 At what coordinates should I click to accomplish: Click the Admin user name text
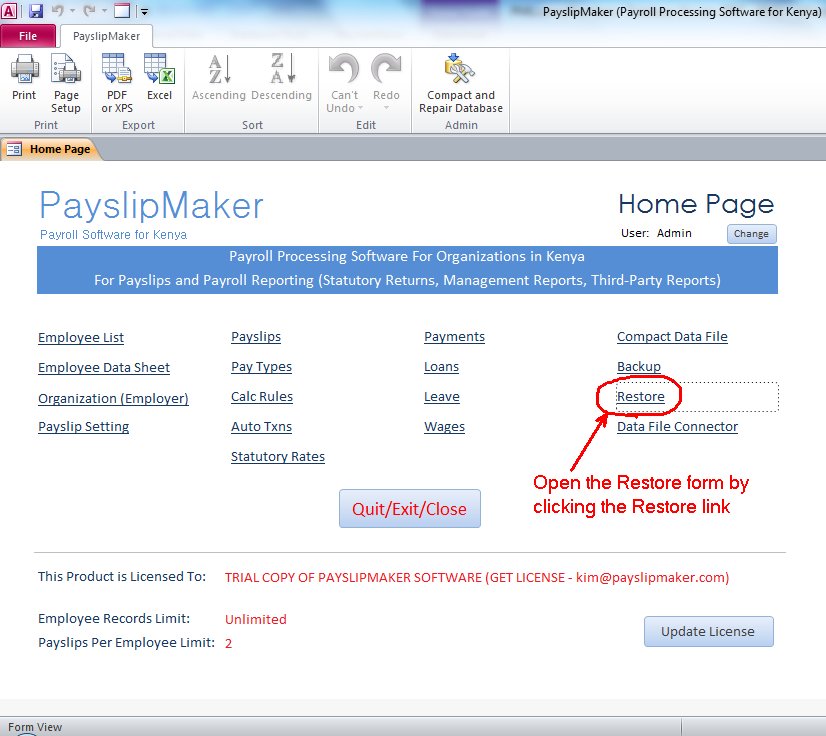click(x=674, y=233)
